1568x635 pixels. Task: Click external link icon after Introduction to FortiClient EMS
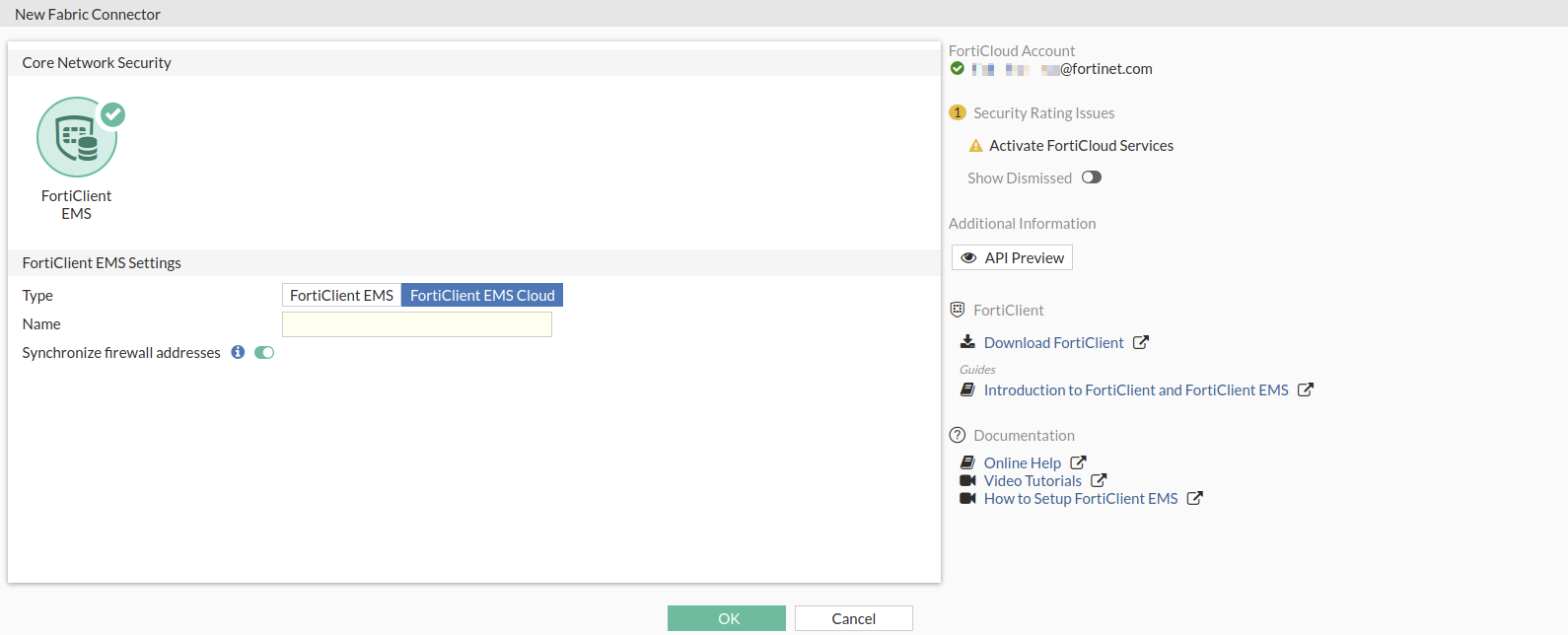1306,389
